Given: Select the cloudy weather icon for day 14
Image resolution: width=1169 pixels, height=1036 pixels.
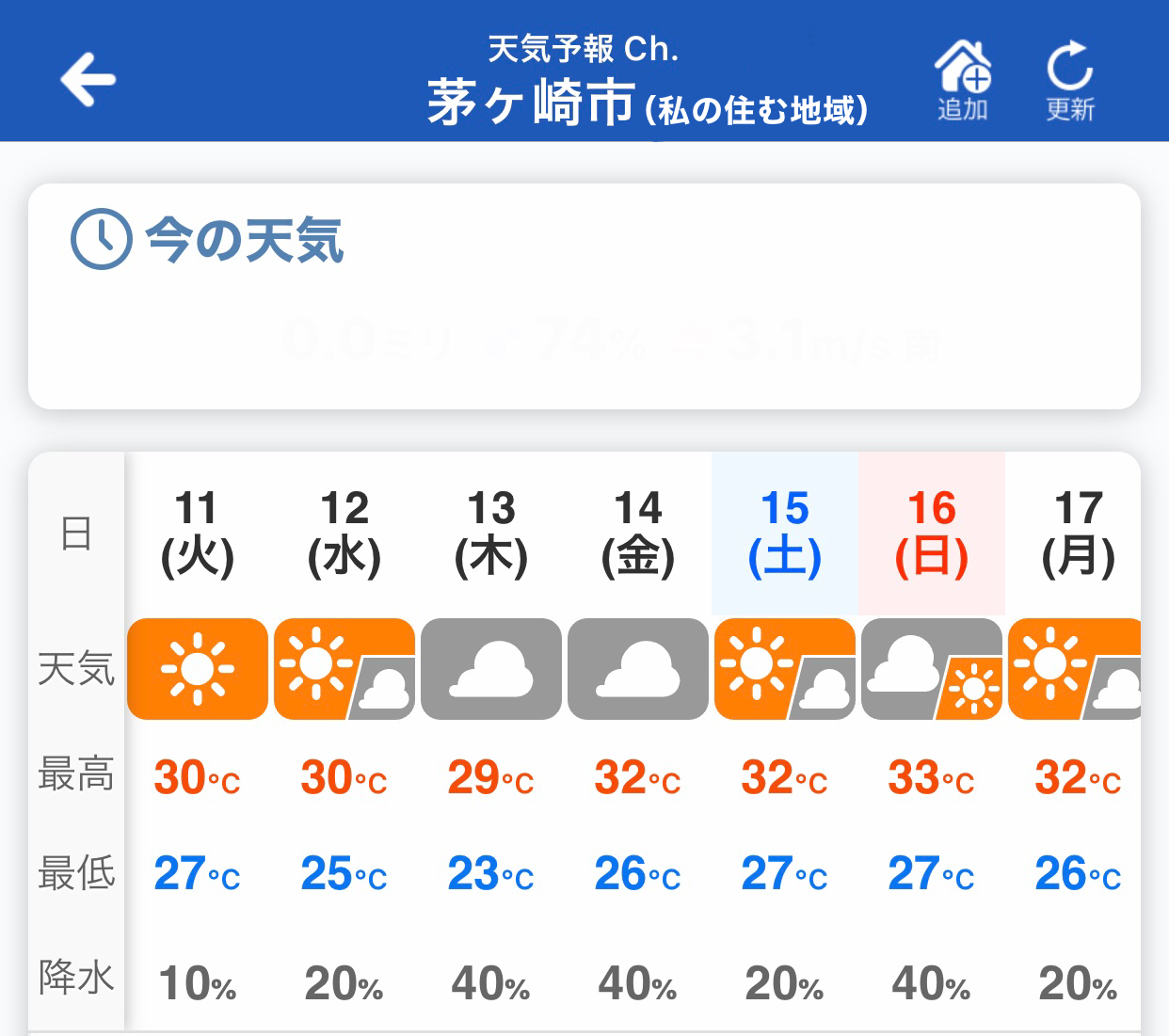Looking at the screenshot, I should (638, 669).
